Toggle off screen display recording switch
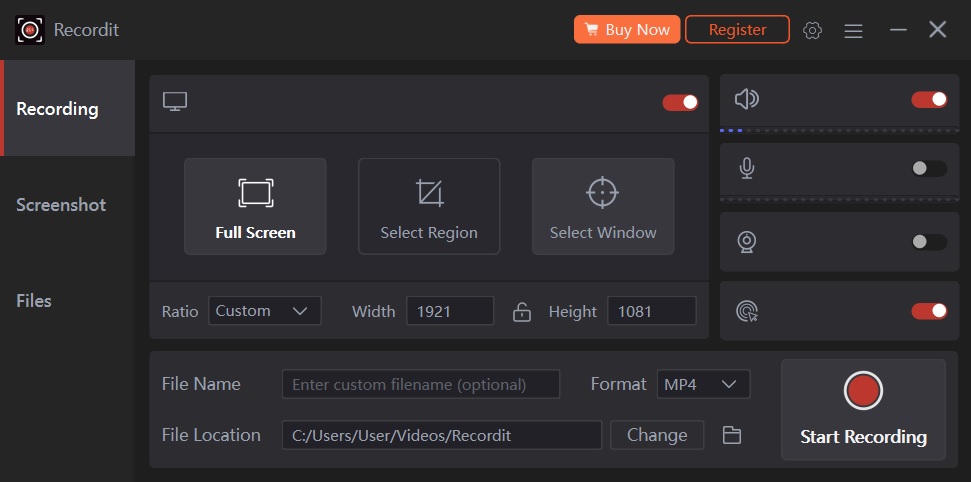Screen dimensions: 971x482 680,102
